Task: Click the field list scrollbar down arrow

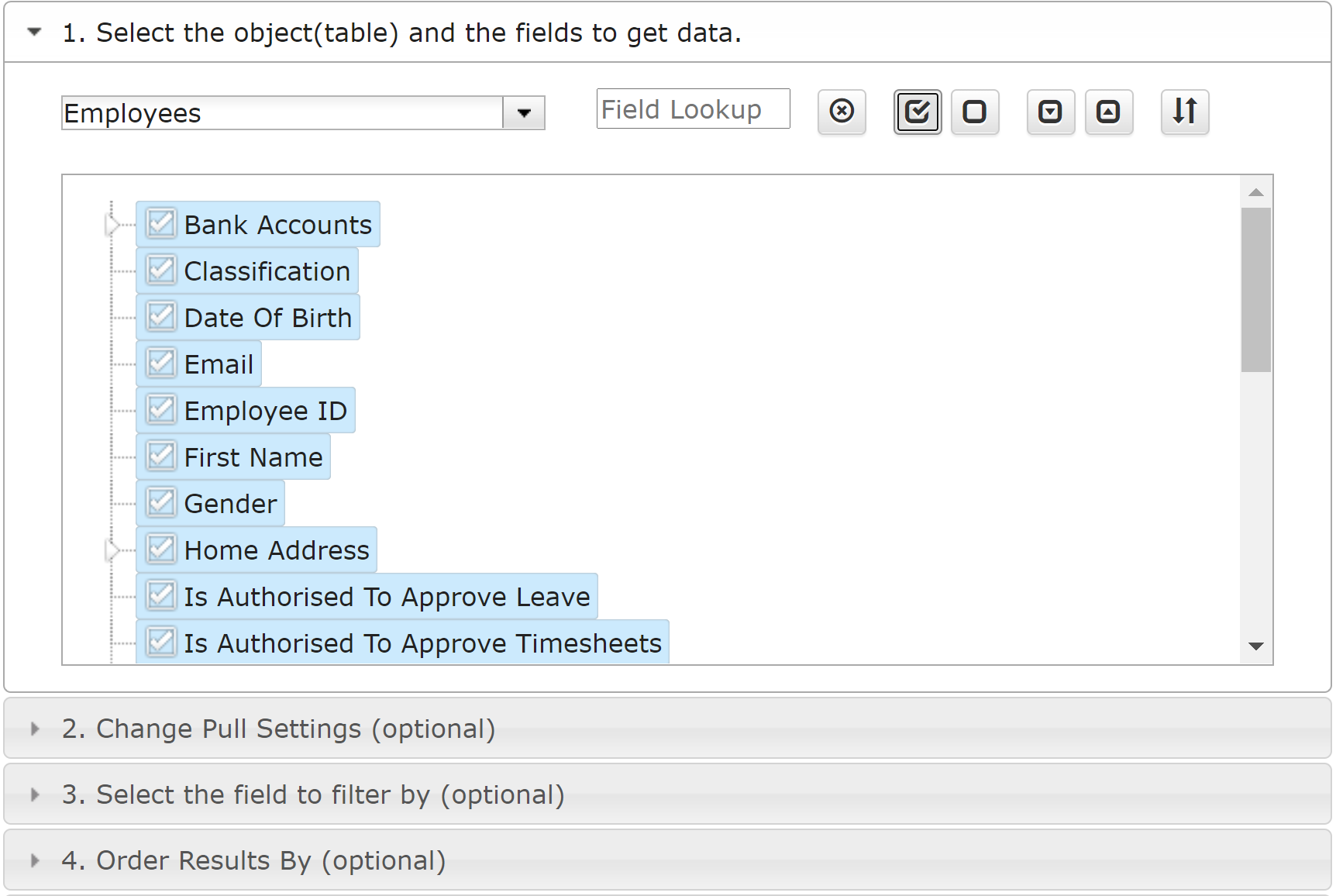Action: (x=1256, y=646)
